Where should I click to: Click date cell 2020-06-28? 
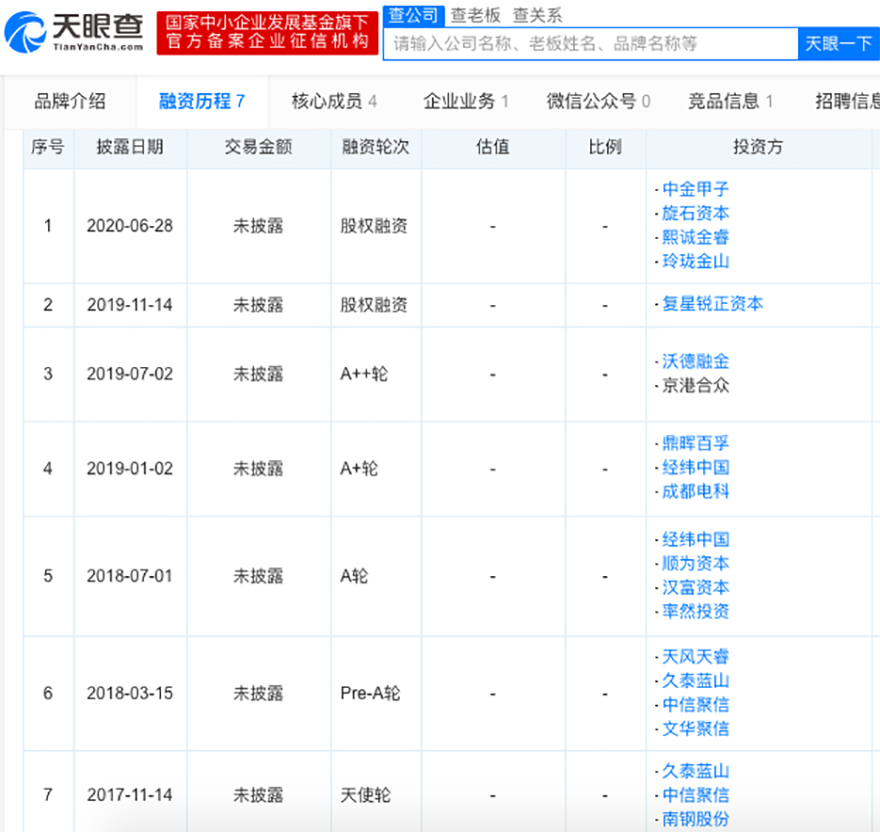[x=130, y=226]
